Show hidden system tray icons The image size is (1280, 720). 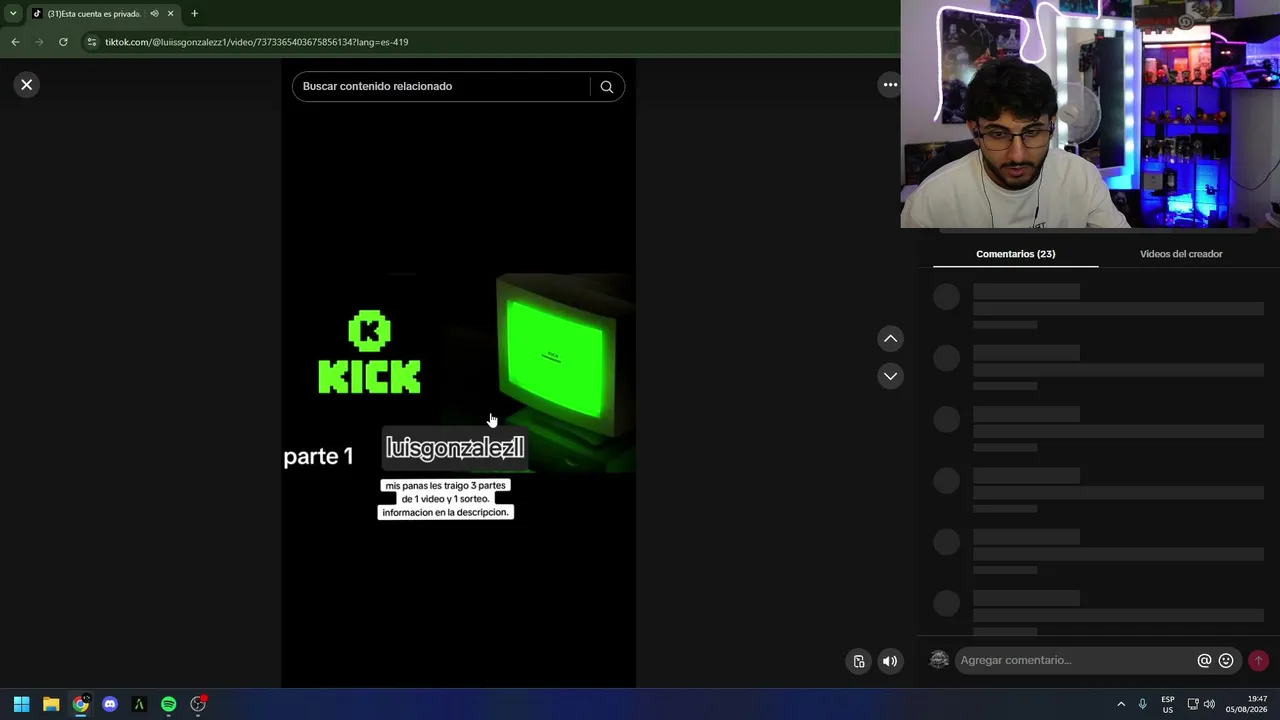pos(1121,705)
